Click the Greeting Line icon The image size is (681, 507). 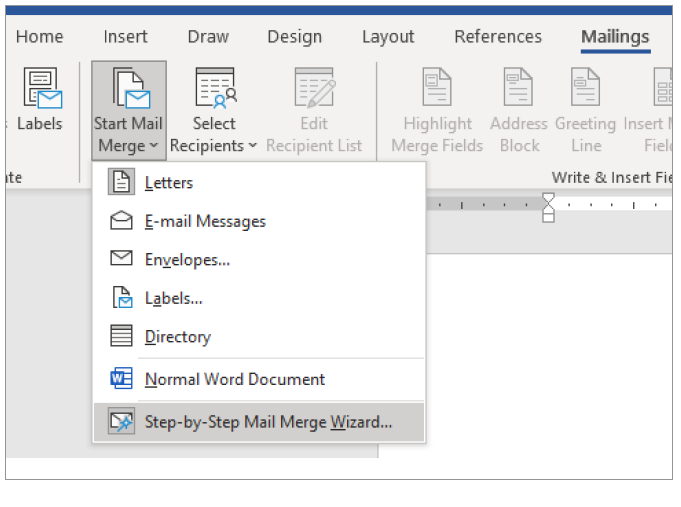[585, 88]
